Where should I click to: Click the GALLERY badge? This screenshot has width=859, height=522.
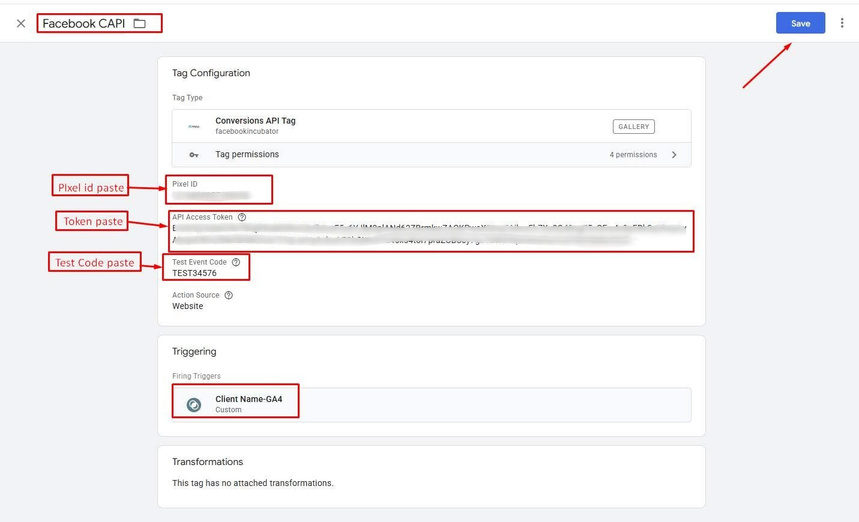click(x=633, y=127)
